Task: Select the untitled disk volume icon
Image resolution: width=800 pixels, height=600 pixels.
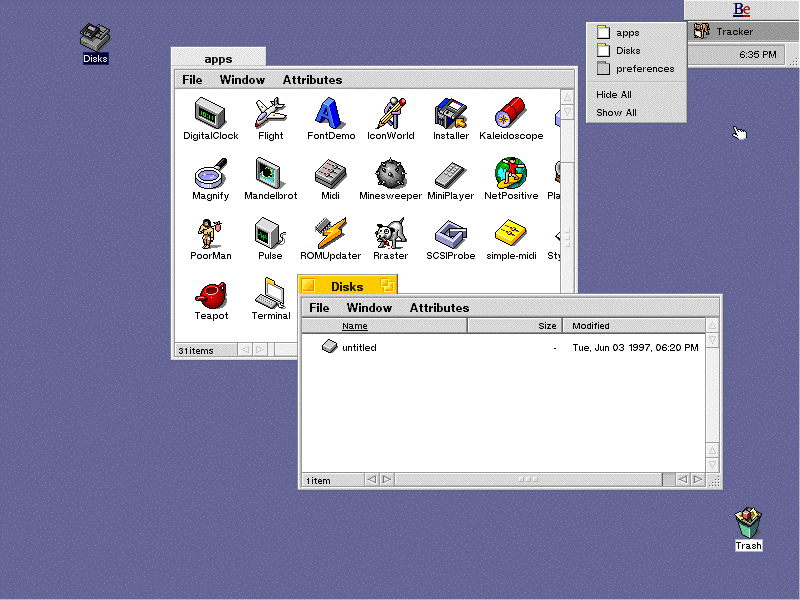Action: pos(330,346)
